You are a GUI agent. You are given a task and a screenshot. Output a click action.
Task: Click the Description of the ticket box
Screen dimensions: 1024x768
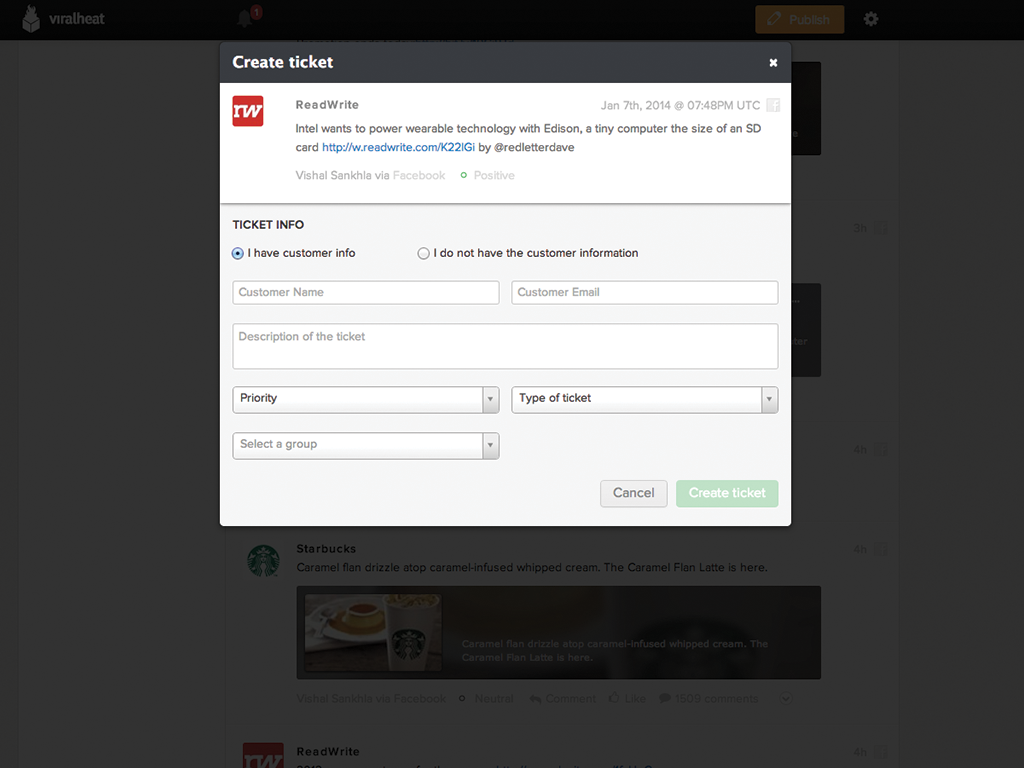tap(505, 346)
